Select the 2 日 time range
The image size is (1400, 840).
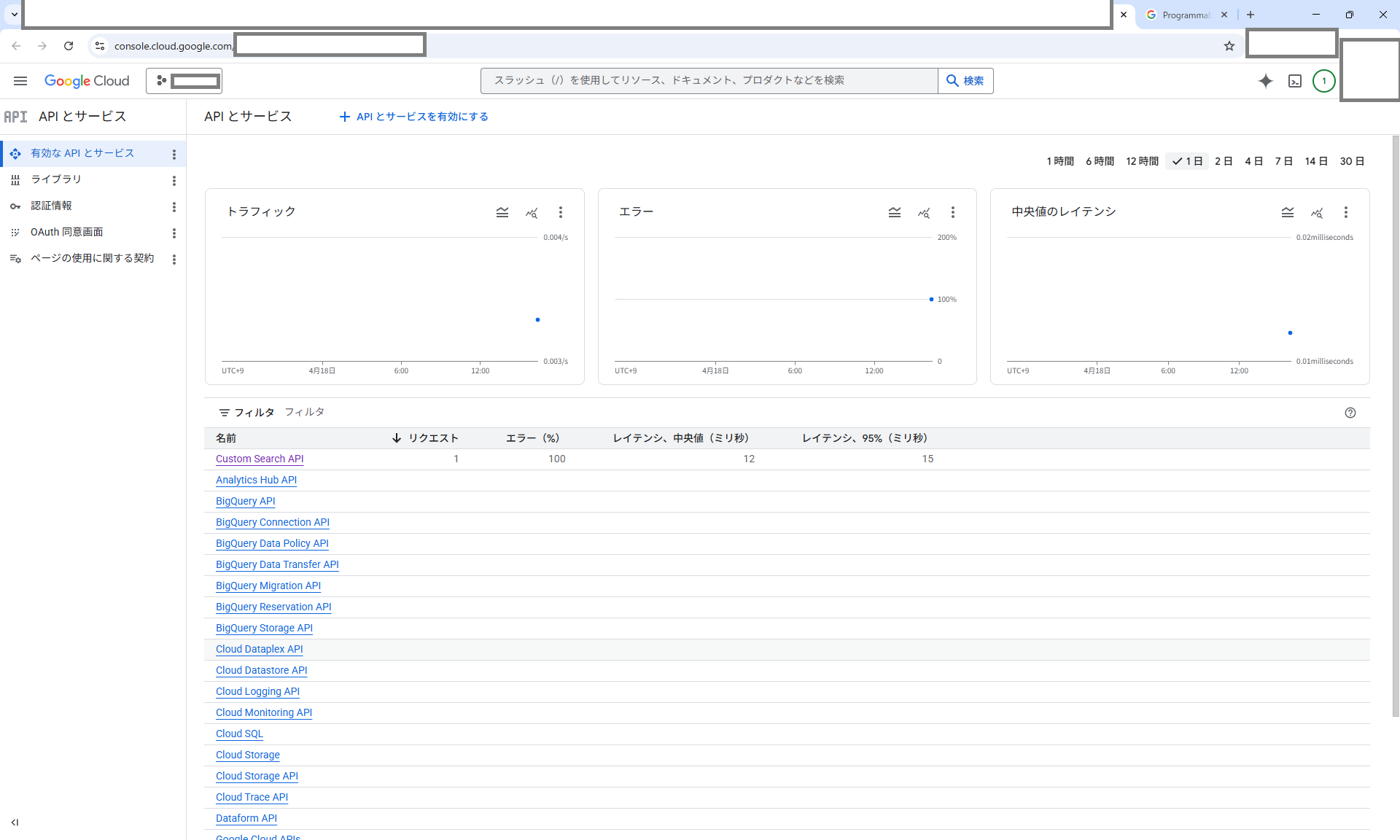tap(1224, 161)
